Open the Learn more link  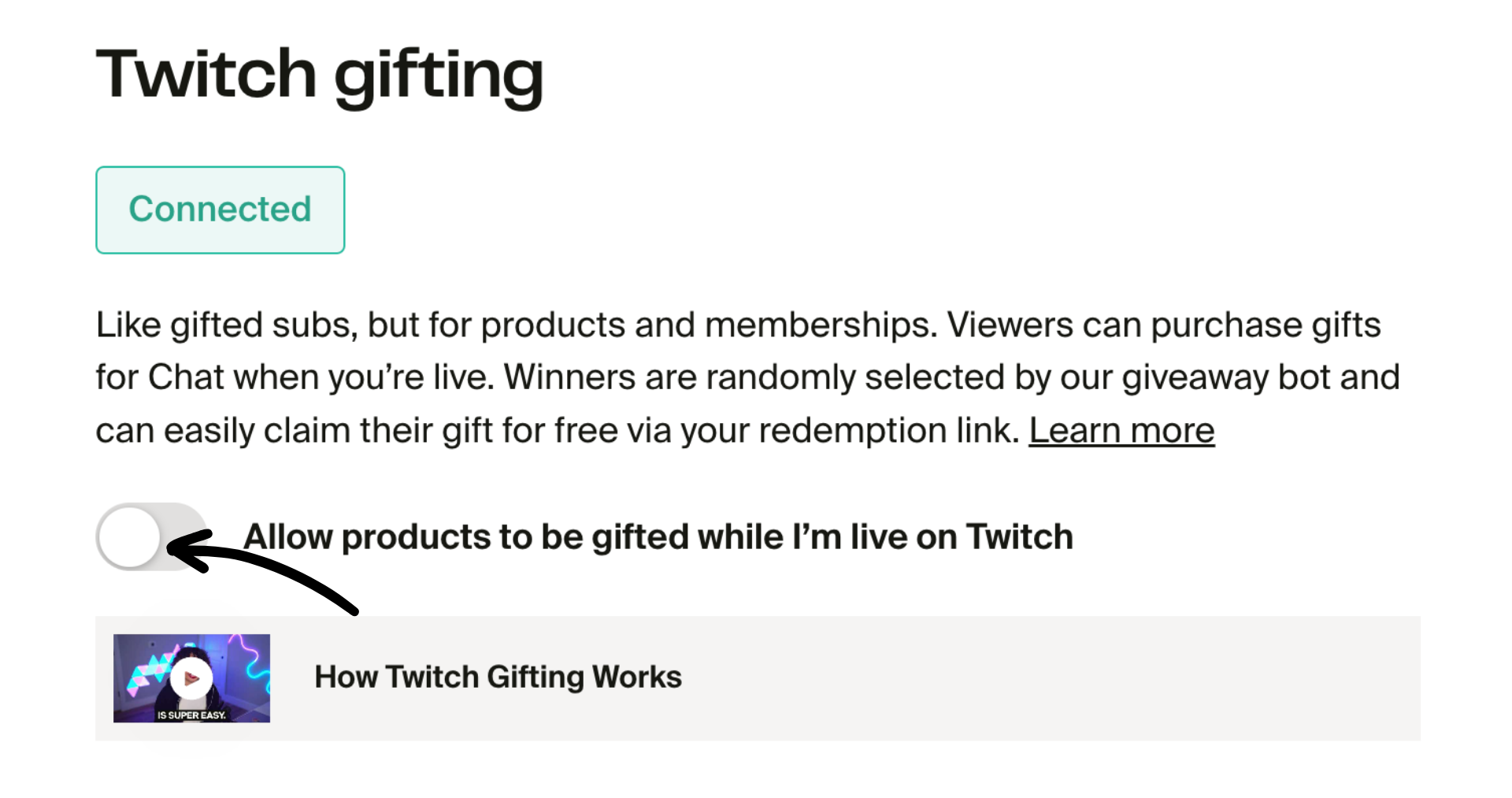click(x=1121, y=430)
